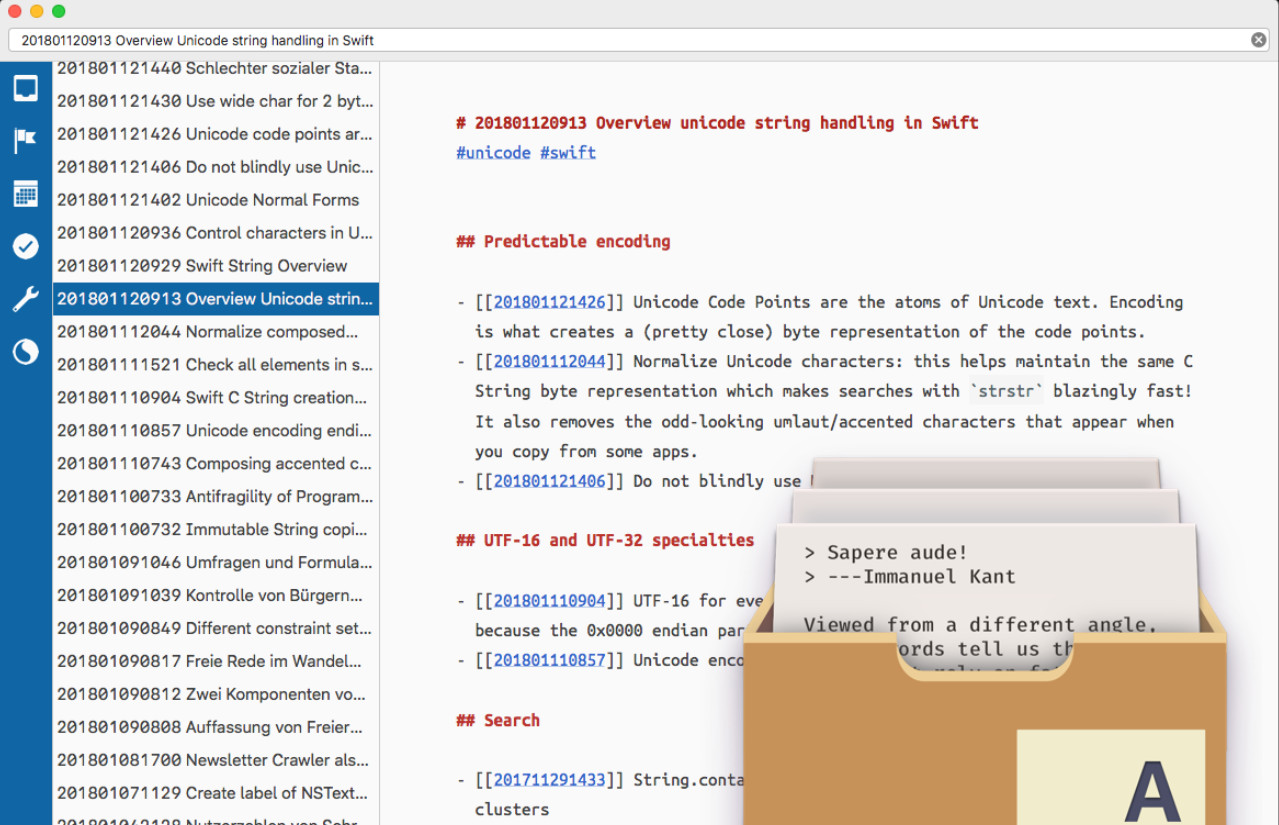Select note "201801091046 Umfragen und Formula..."
Viewport: 1279px width, 825px height.
[216, 563]
